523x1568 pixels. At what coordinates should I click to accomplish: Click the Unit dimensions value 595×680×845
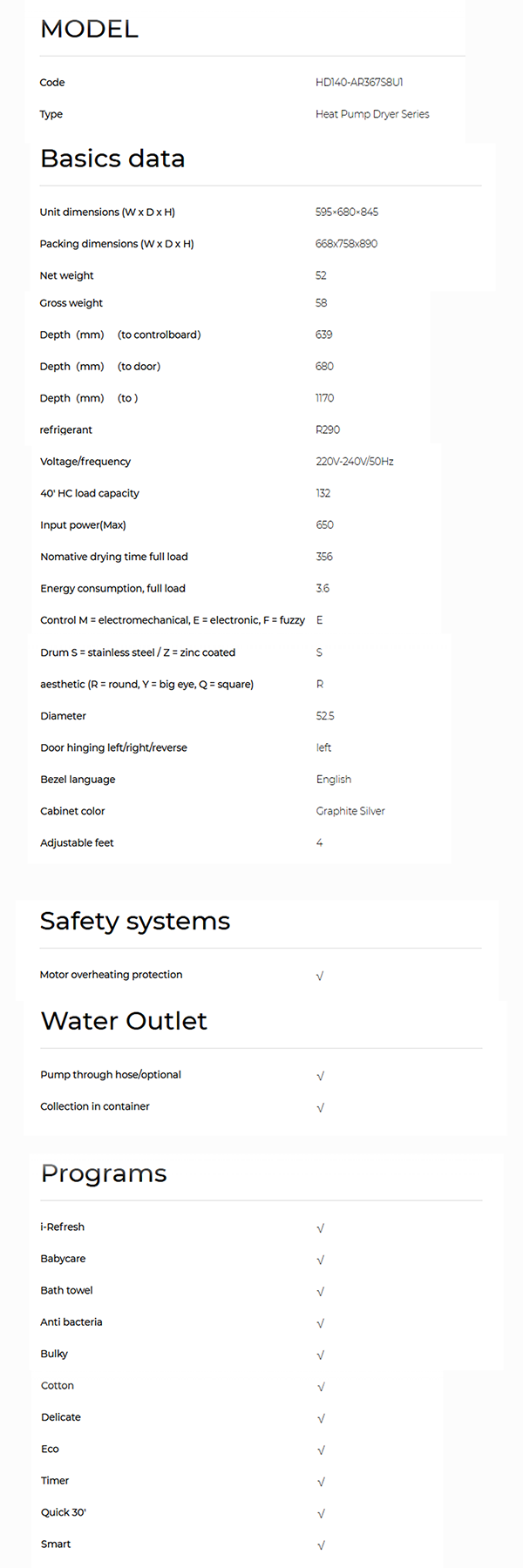point(347,212)
